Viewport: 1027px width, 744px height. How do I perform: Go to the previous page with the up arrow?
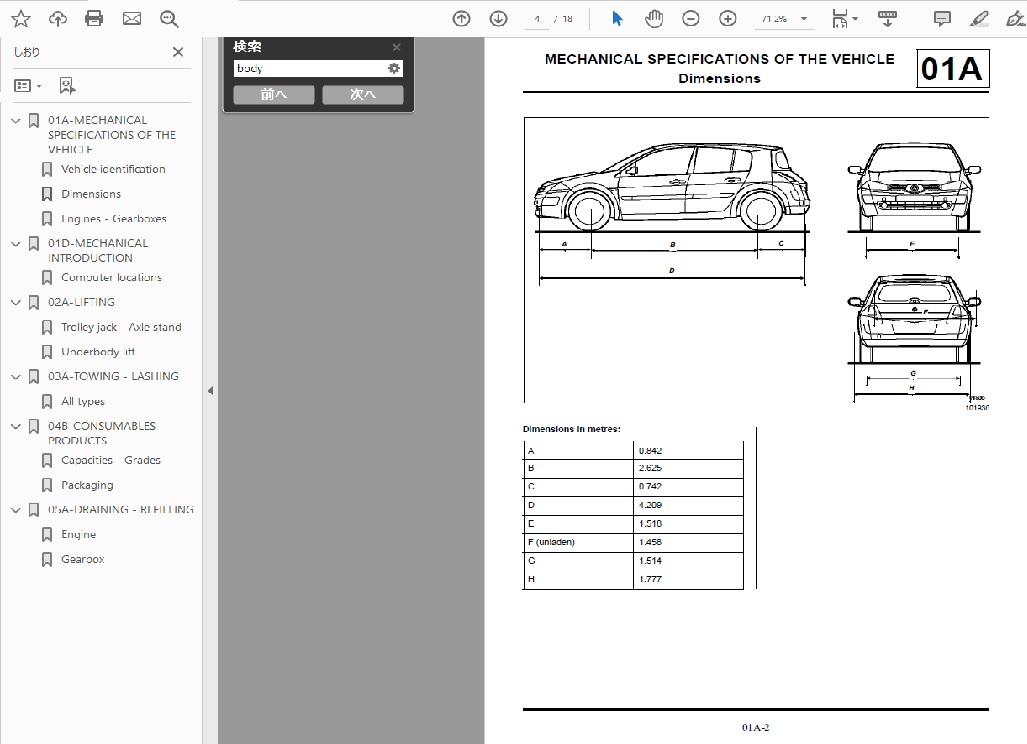tap(461, 19)
